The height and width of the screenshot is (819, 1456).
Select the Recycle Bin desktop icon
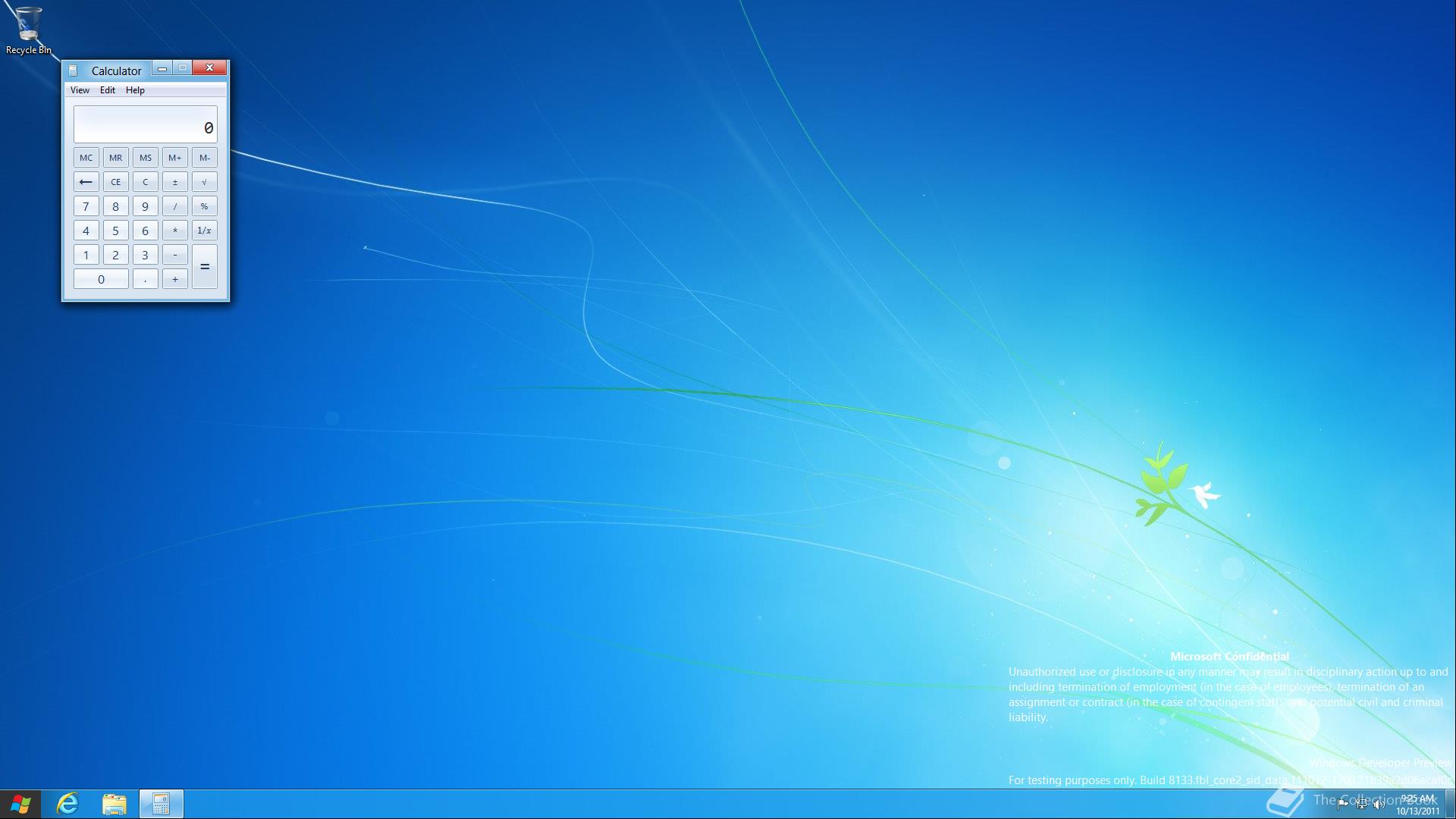[x=28, y=30]
